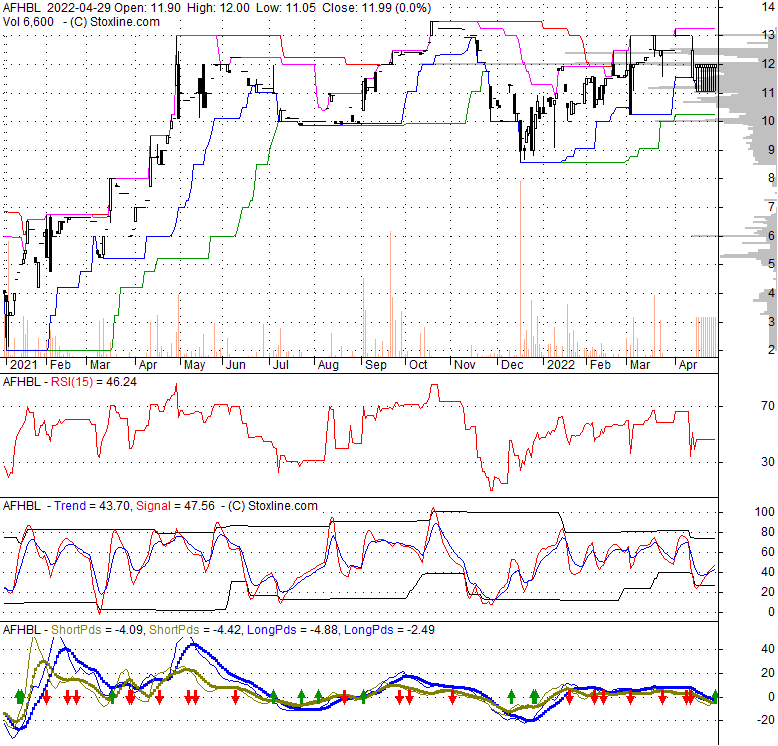The height and width of the screenshot is (746, 778).
Task: Click the Nov label on the time axis
Action: 464,365
